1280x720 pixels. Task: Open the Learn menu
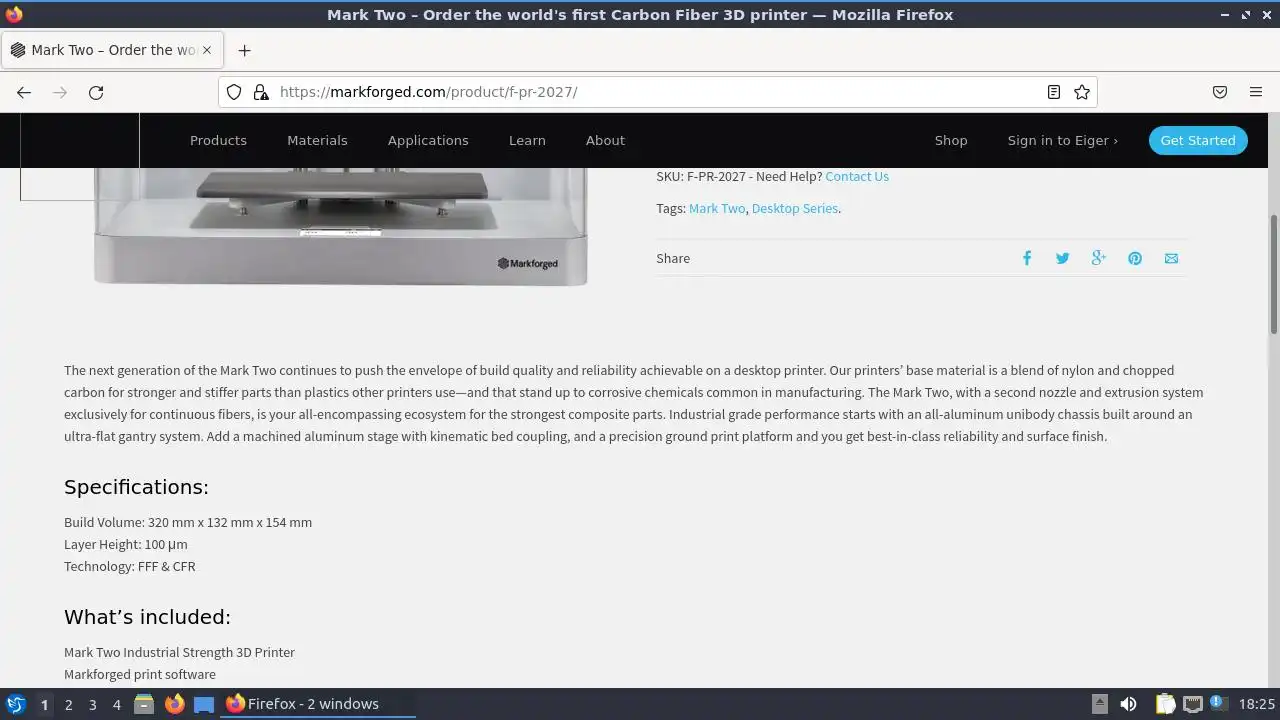[527, 140]
